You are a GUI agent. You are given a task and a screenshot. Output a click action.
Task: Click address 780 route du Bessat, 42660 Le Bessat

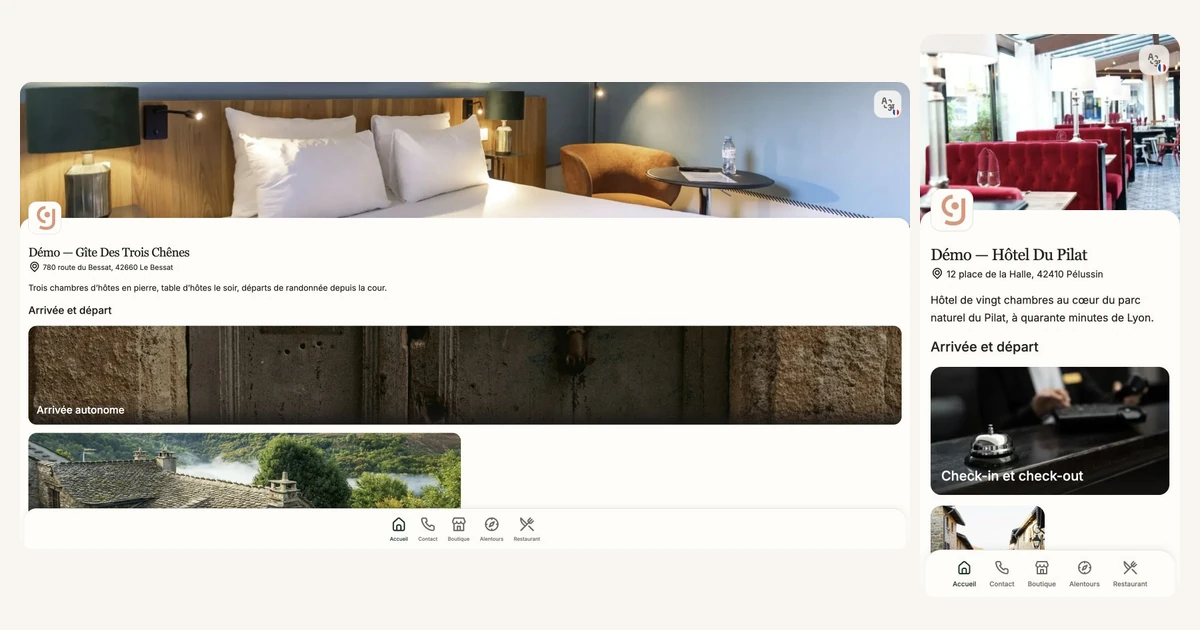coord(108,268)
